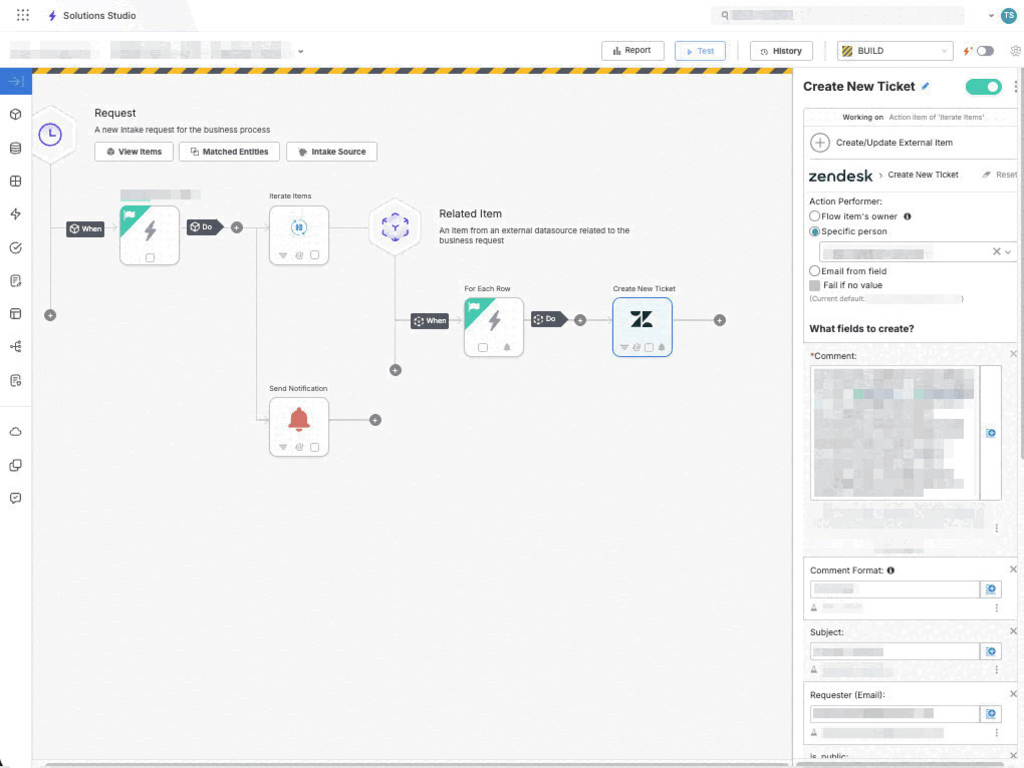Image resolution: width=1024 pixels, height=768 pixels.
Task: Open the History view
Action: tap(781, 51)
